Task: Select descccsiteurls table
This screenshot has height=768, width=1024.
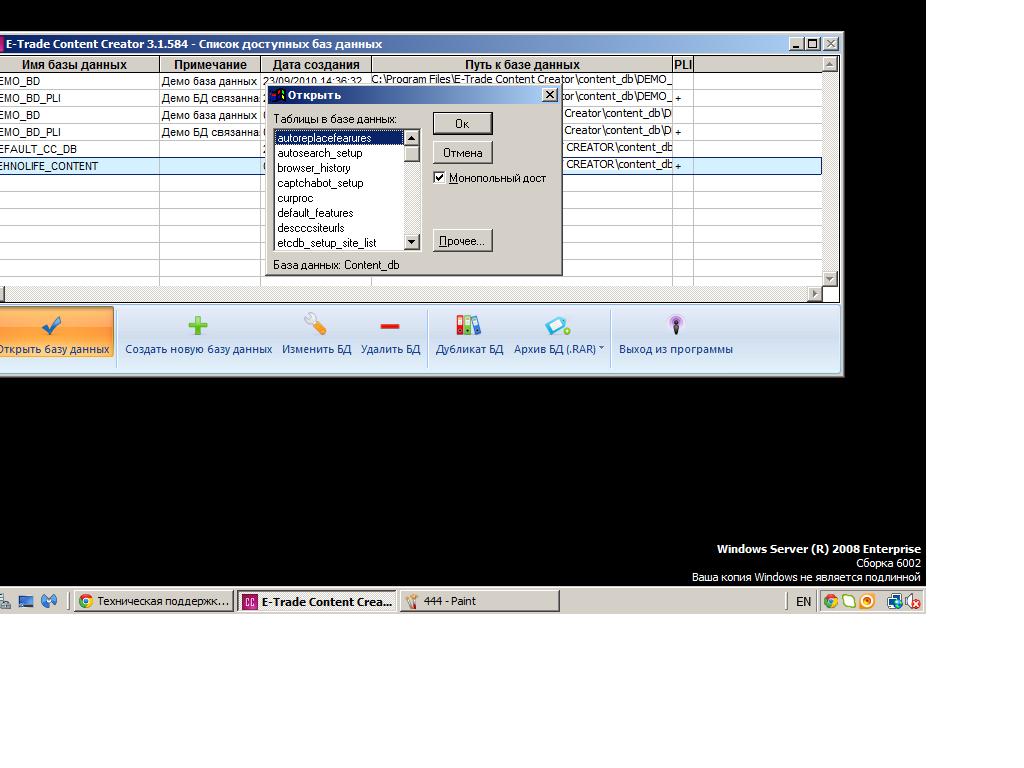Action: [339, 228]
